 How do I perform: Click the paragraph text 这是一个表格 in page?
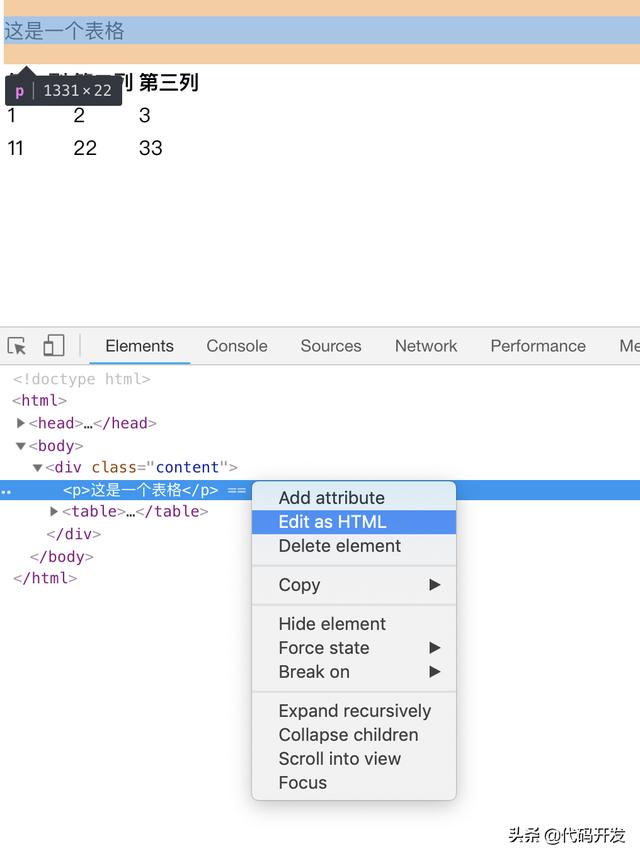pyautogui.click(x=65, y=31)
